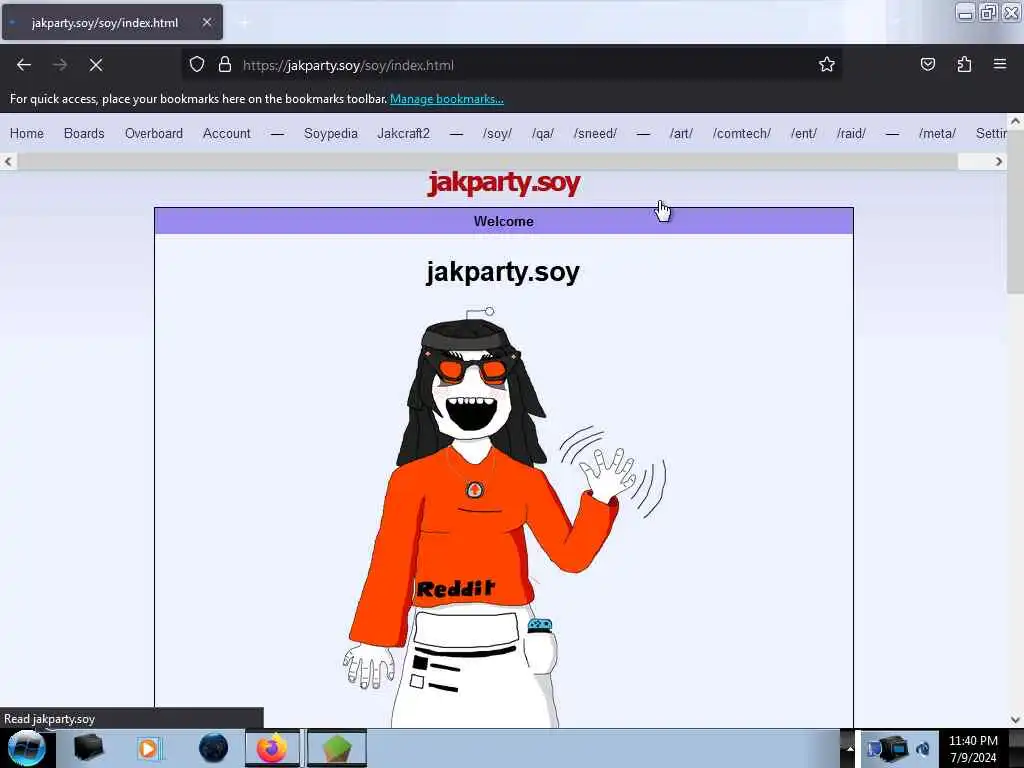Go back with the browser back arrow

[24, 65]
